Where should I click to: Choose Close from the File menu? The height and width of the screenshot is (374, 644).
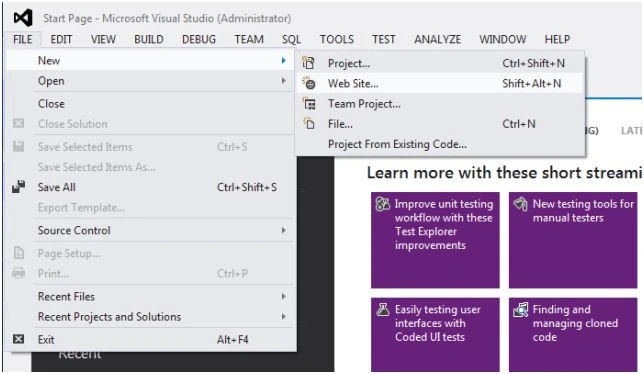point(150,103)
